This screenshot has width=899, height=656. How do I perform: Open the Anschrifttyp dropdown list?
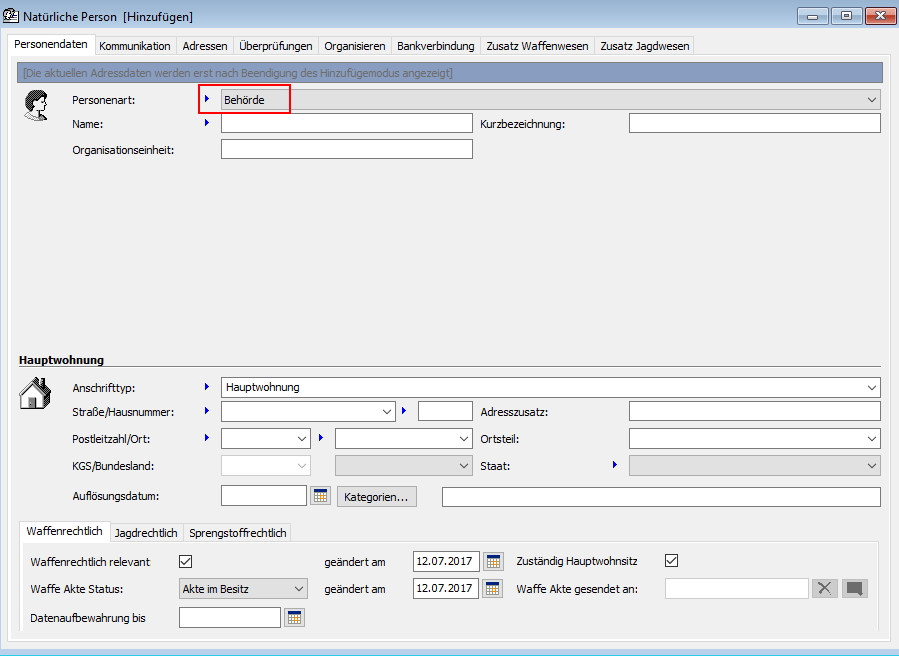coord(872,387)
